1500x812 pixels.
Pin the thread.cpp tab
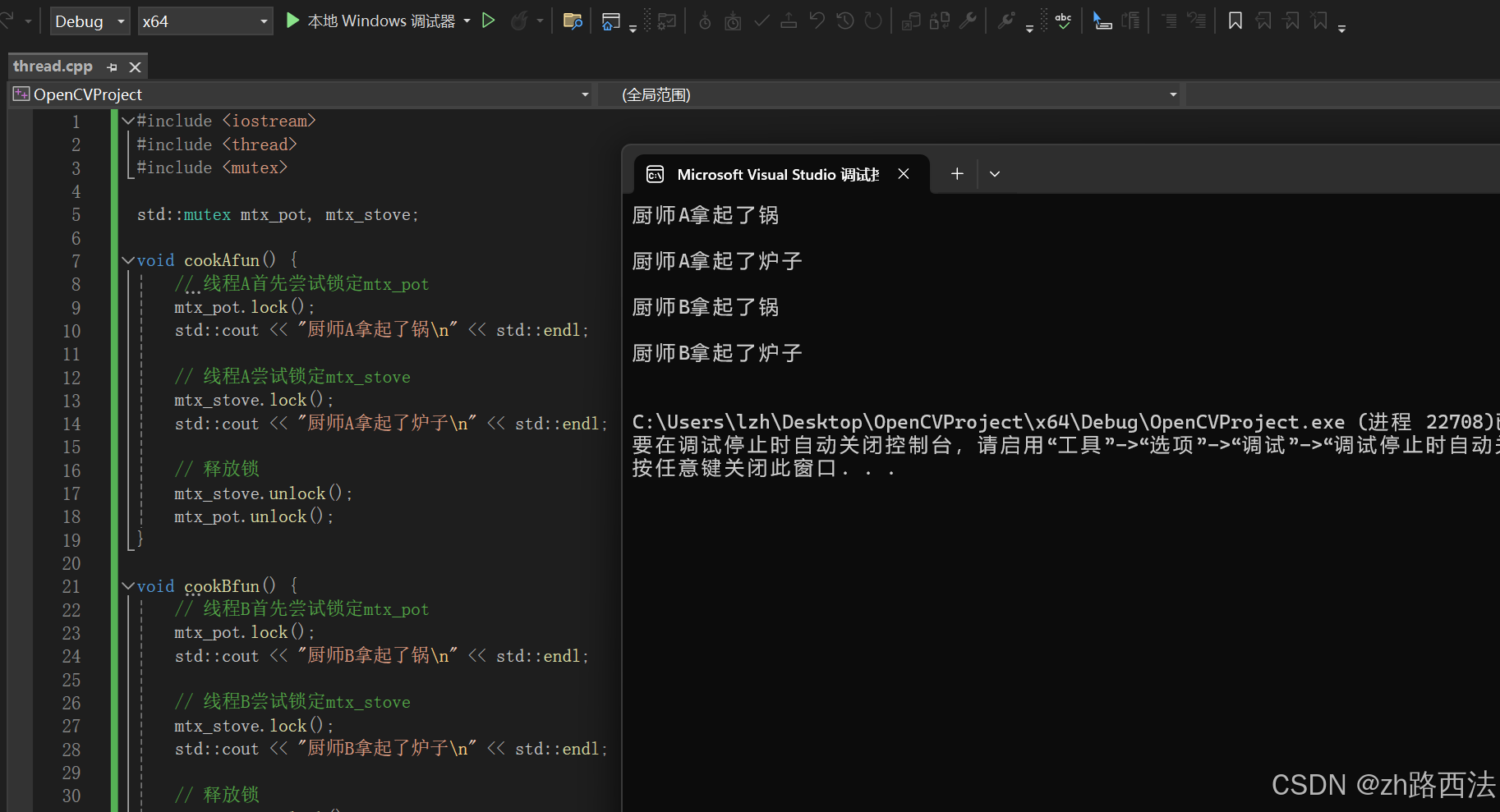coord(113,67)
